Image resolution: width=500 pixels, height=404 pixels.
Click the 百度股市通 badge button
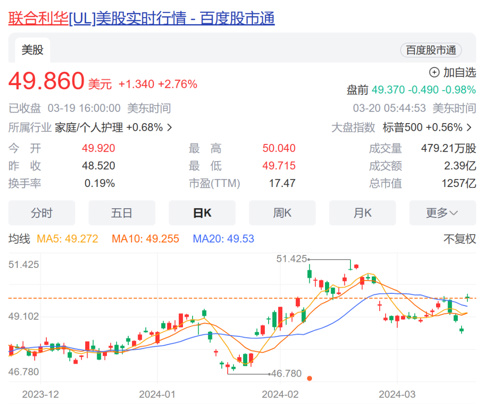coord(431,50)
